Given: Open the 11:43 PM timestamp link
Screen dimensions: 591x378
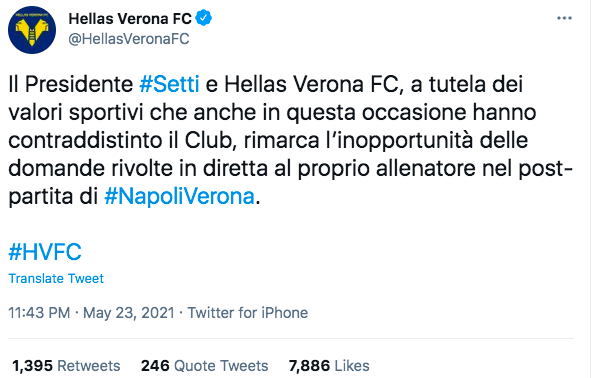Looking at the screenshot, I should [39, 313].
